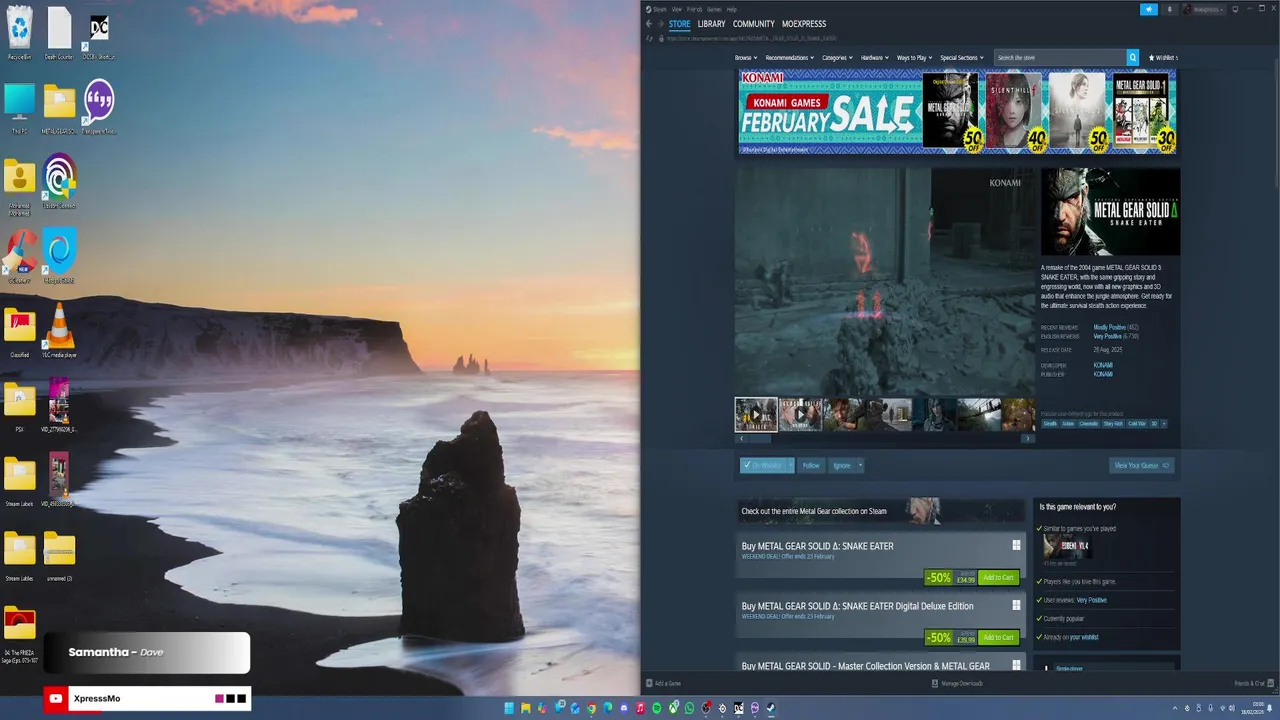The image size is (1280, 720).
Task: Open the This PC desktop icon
Action: (x=20, y=108)
